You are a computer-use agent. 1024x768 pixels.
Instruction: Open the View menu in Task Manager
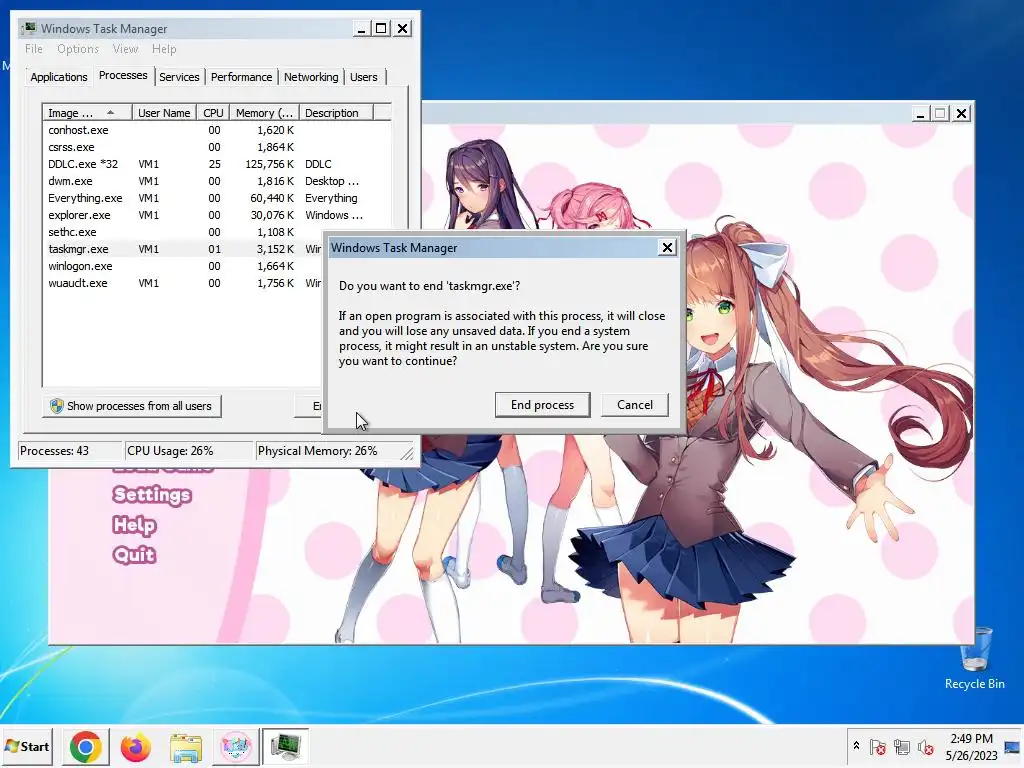tap(125, 49)
